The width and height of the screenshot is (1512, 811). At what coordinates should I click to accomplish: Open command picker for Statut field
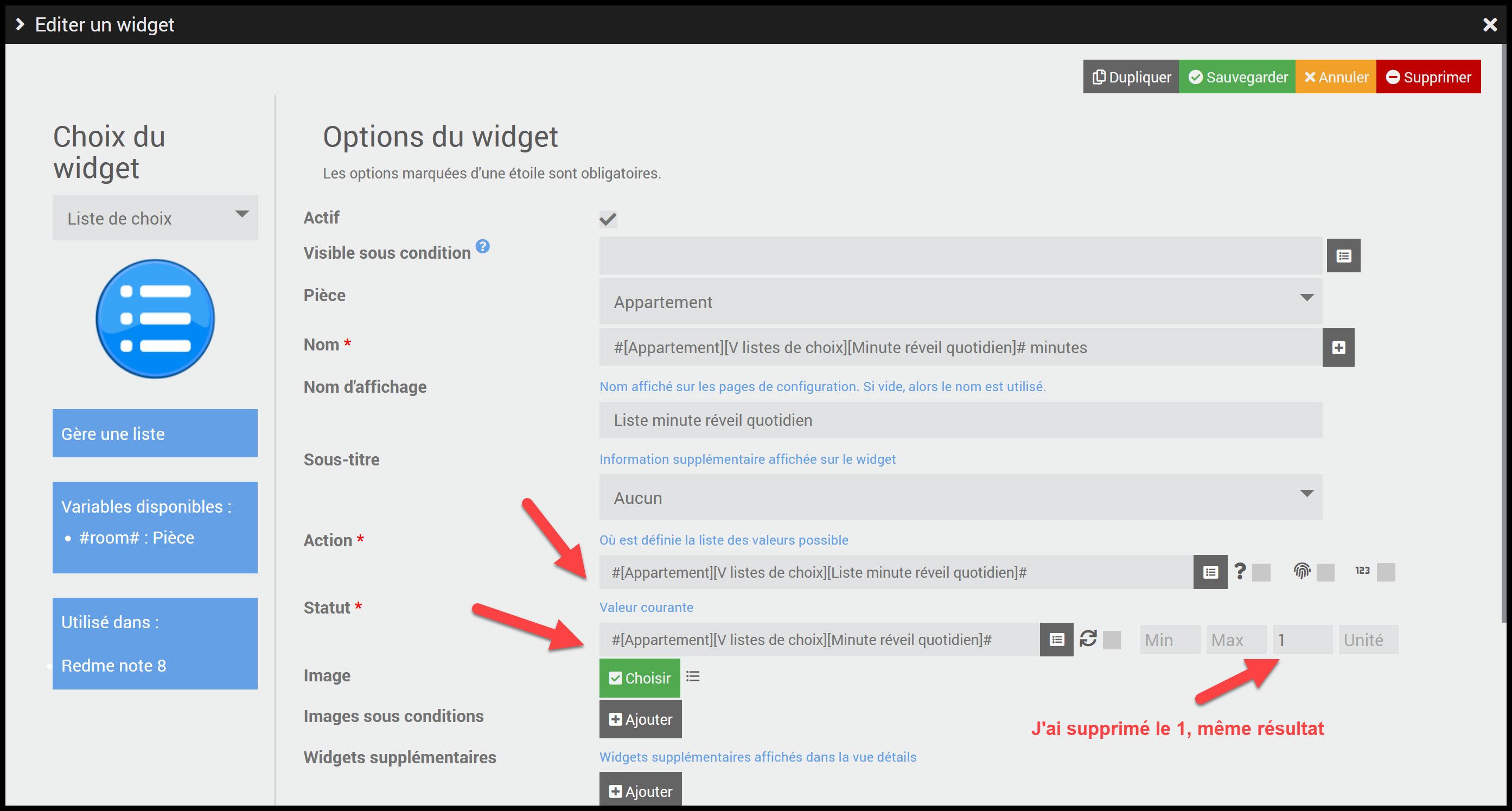(x=1056, y=640)
